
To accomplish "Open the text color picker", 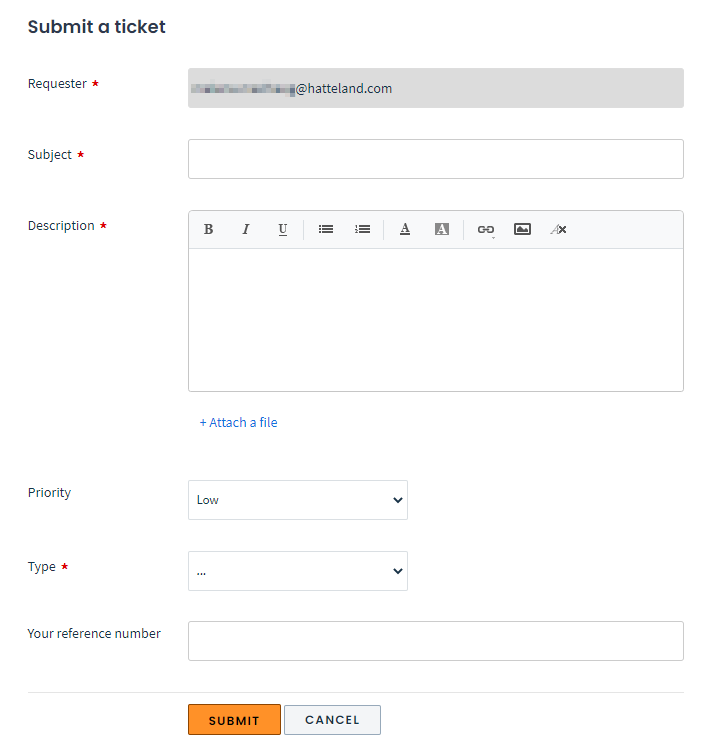I will 405,229.
